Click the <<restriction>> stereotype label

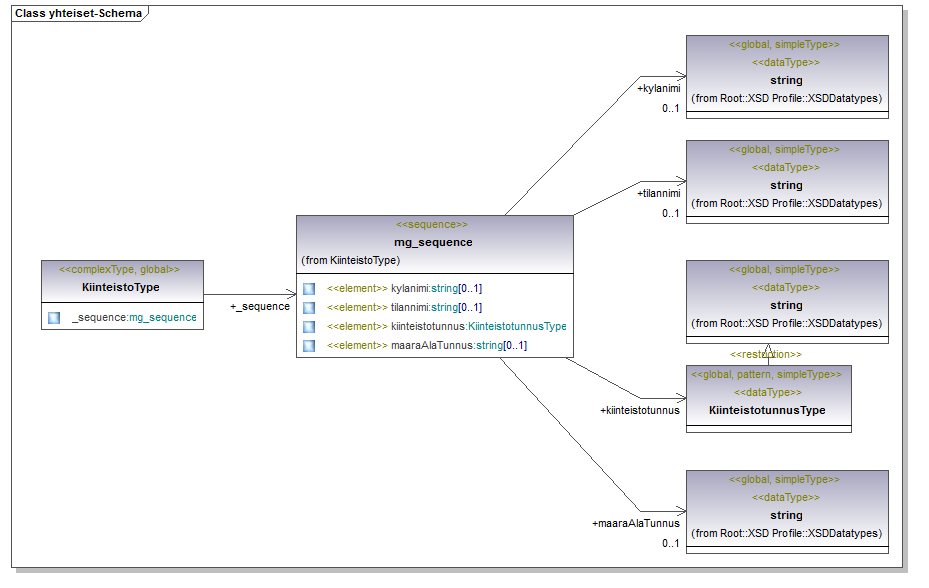coord(765,355)
